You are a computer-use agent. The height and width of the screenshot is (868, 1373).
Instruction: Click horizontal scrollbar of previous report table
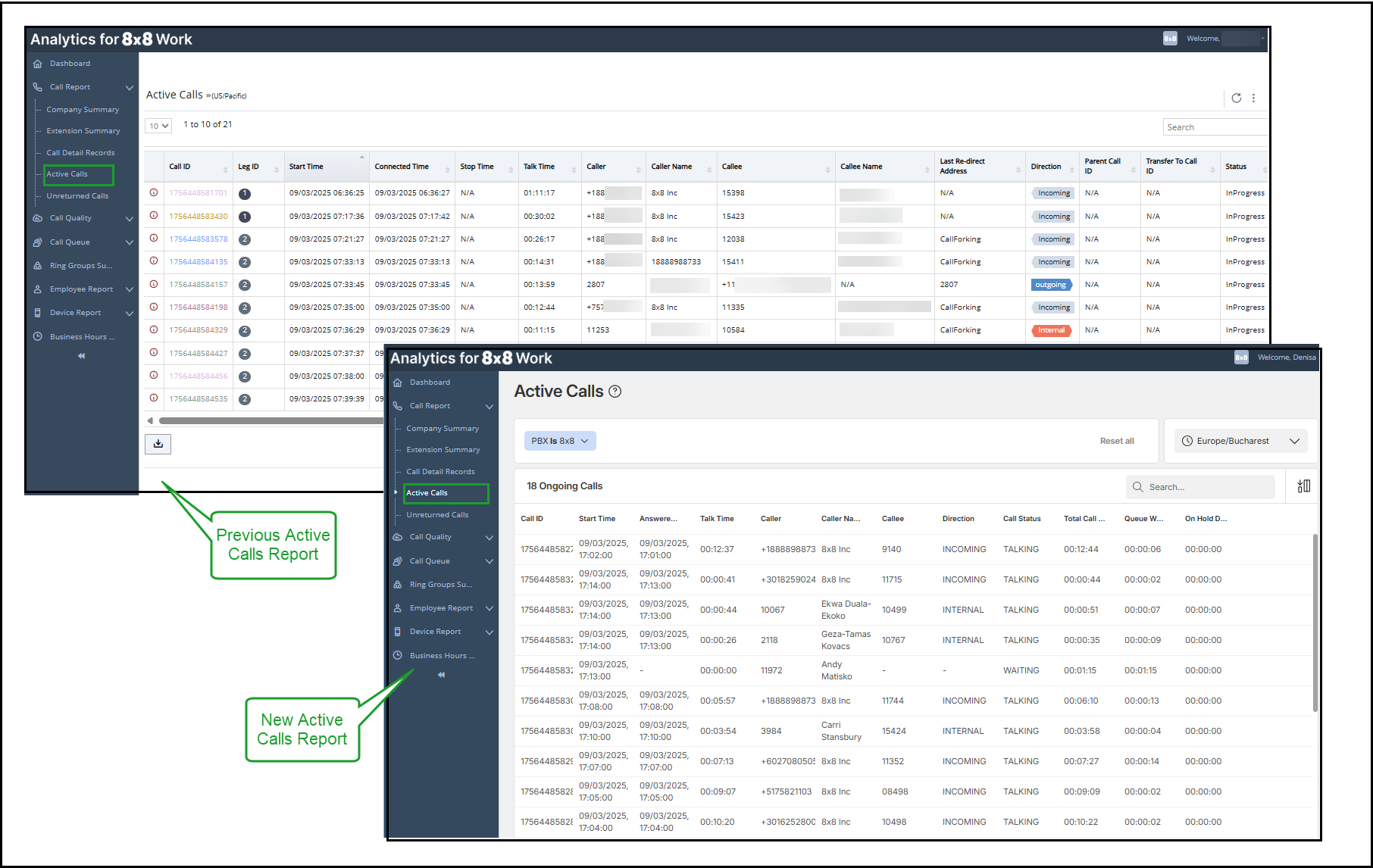pyautogui.click(x=271, y=420)
